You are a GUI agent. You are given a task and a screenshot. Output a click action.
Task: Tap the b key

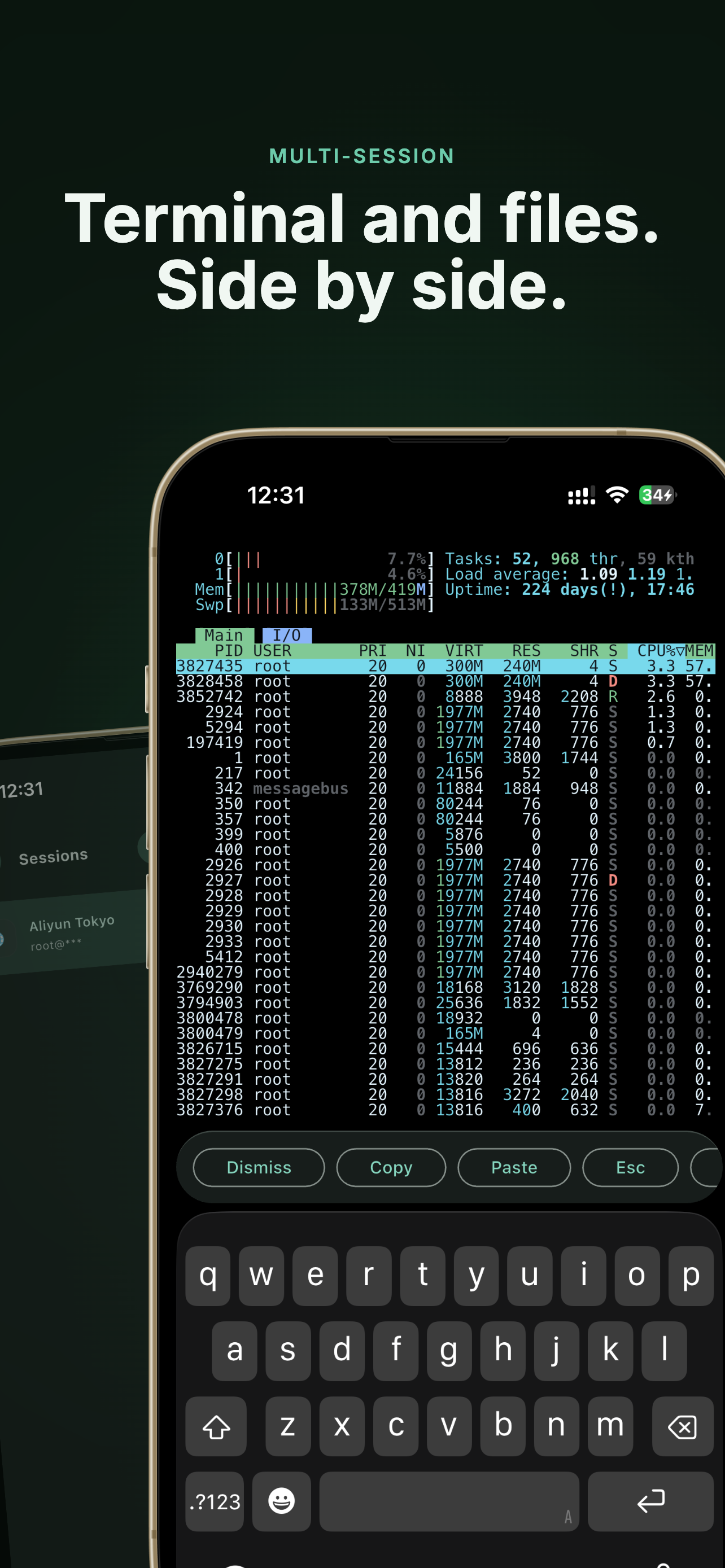(x=503, y=1426)
